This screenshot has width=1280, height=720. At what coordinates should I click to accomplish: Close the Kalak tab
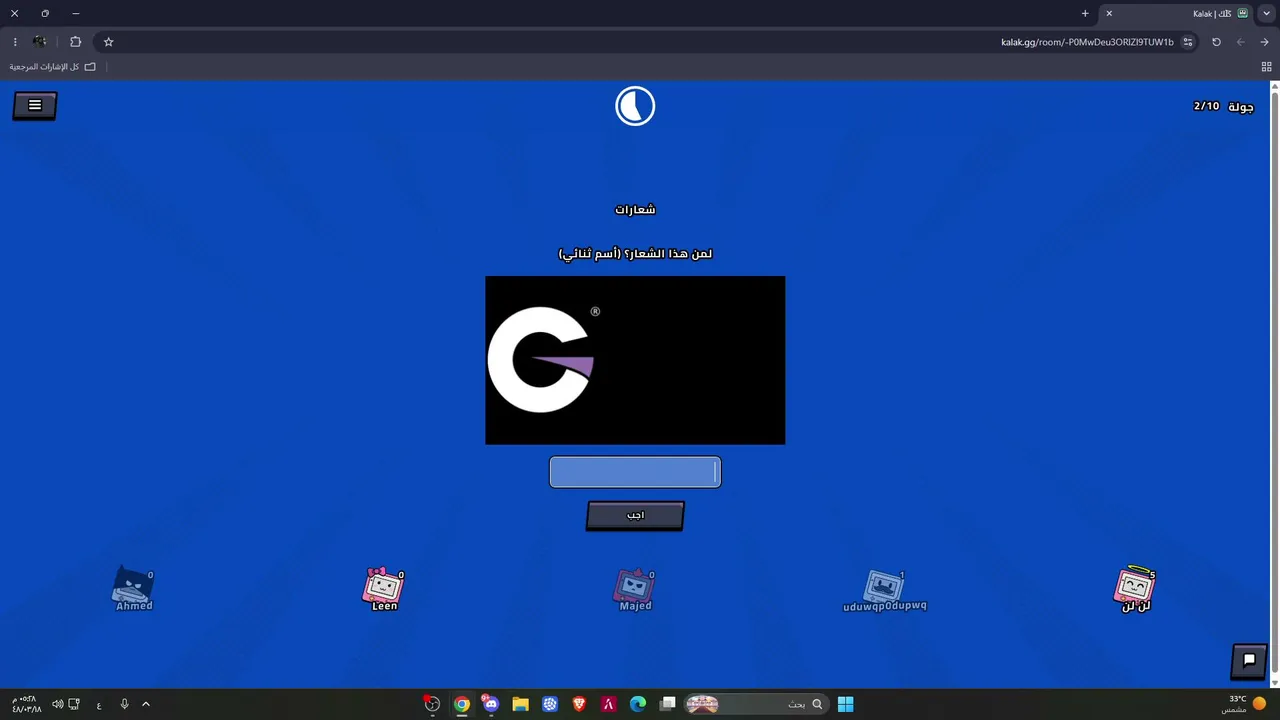point(1109,14)
